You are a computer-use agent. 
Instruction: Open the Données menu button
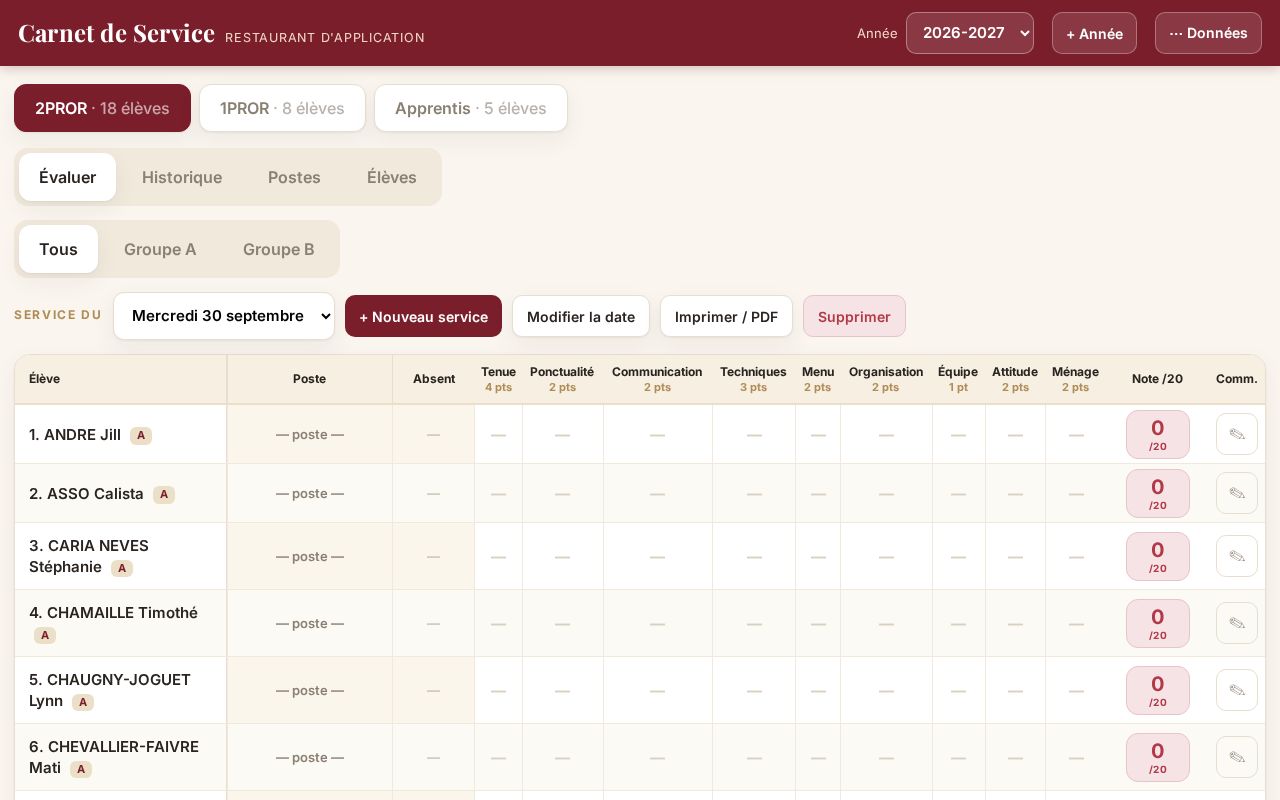[1208, 33]
